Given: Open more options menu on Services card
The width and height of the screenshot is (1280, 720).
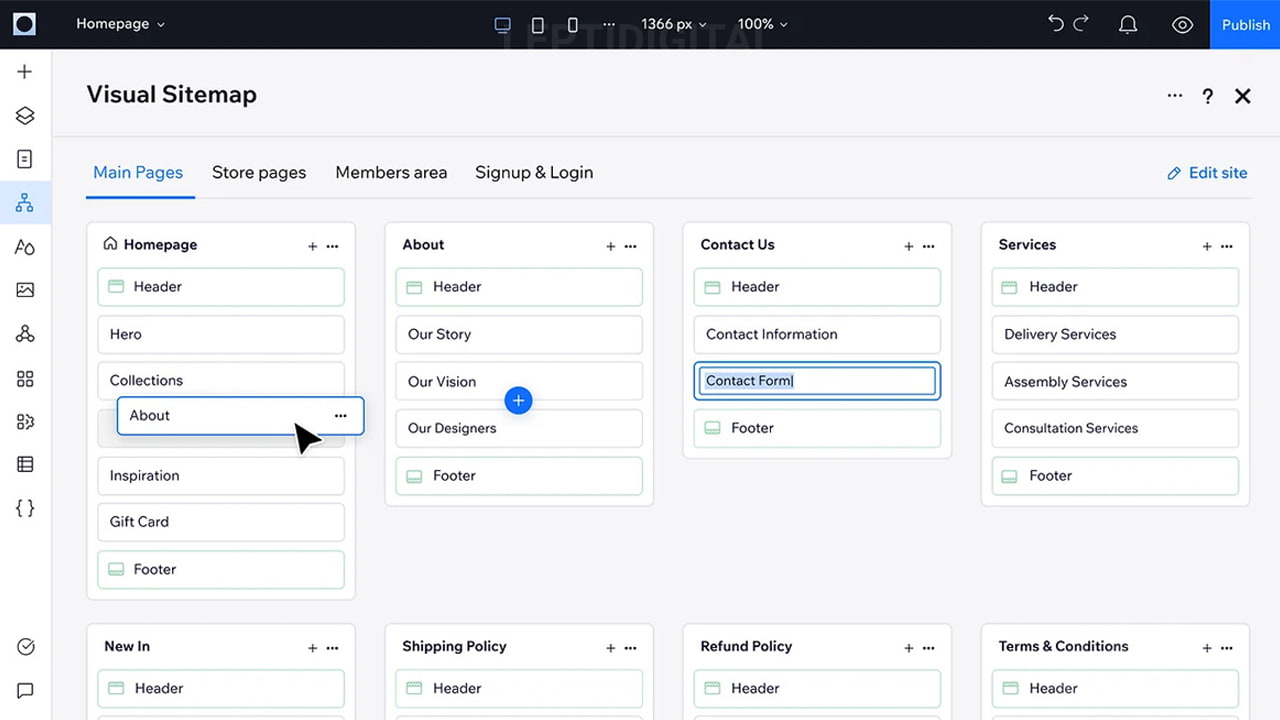Looking at the screenshot, I should coord(1226,246).
